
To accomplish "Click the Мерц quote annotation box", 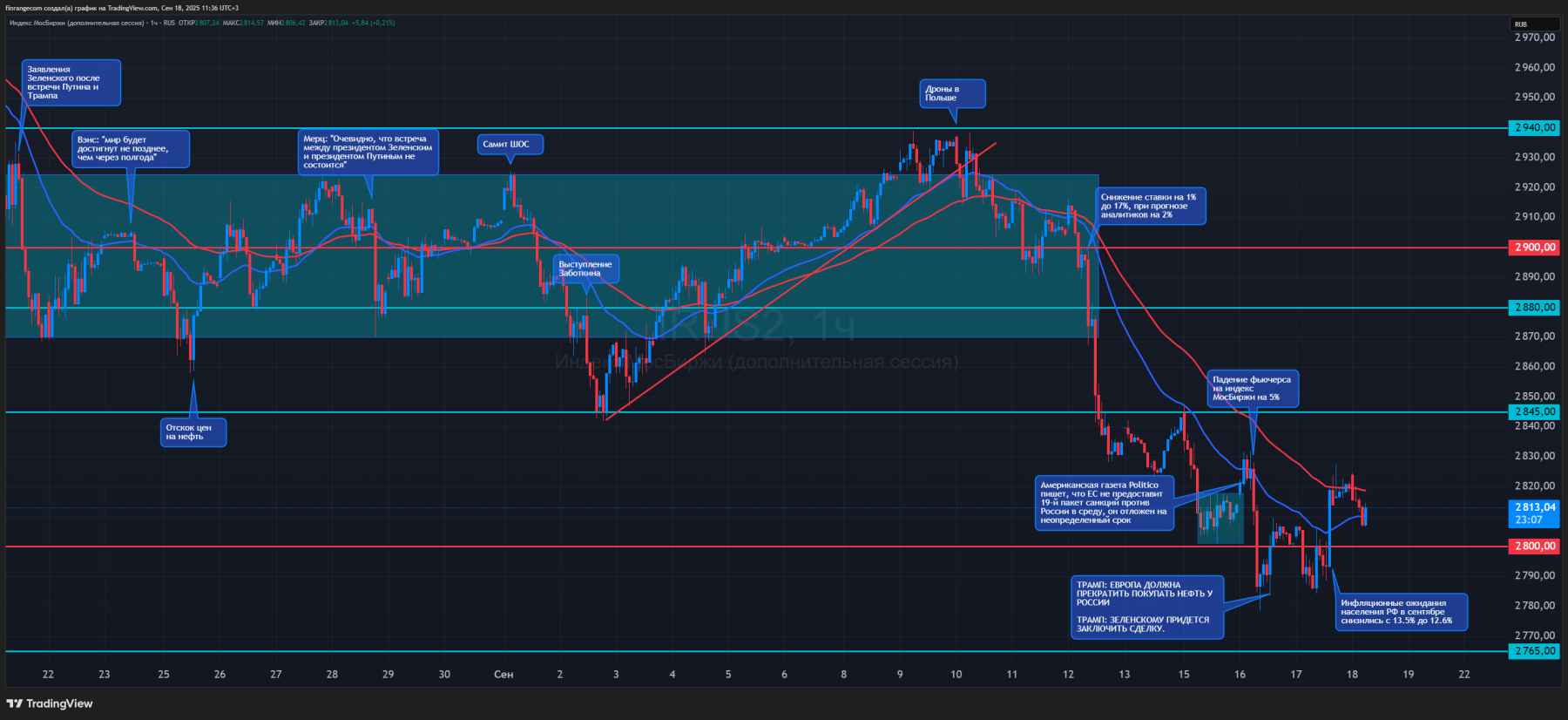I will point(368,152).
